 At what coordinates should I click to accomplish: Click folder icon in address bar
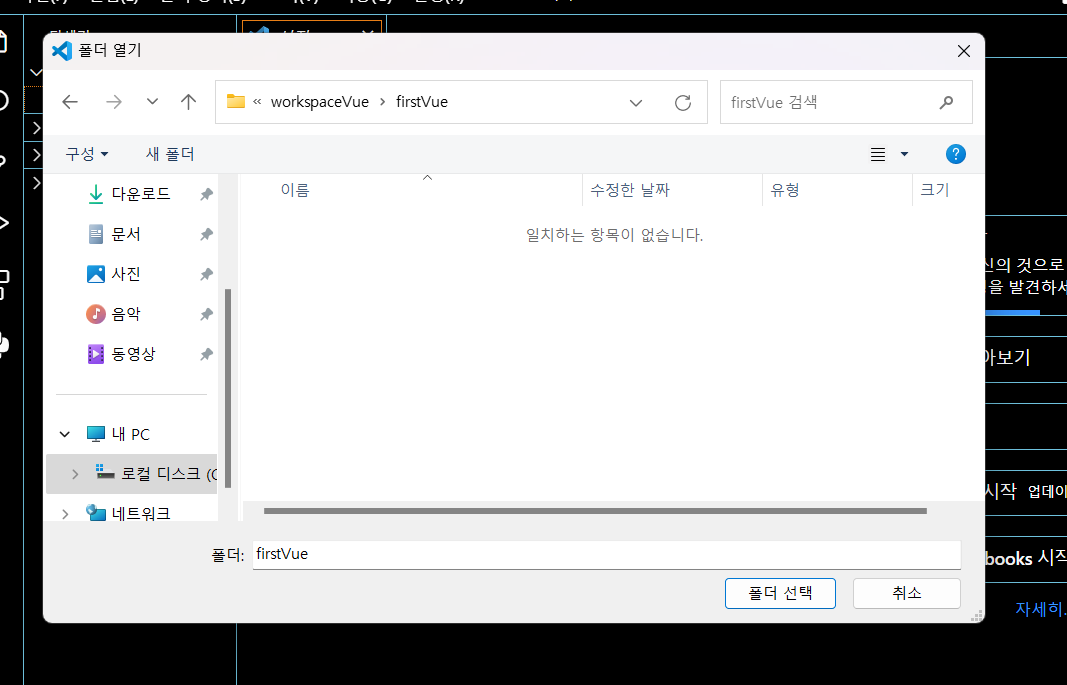(x=235, y=101)
